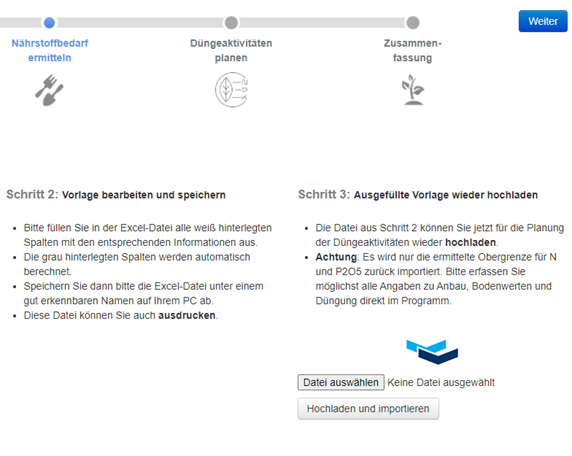Open the Zusammenfassung step label

pos(413,50)
